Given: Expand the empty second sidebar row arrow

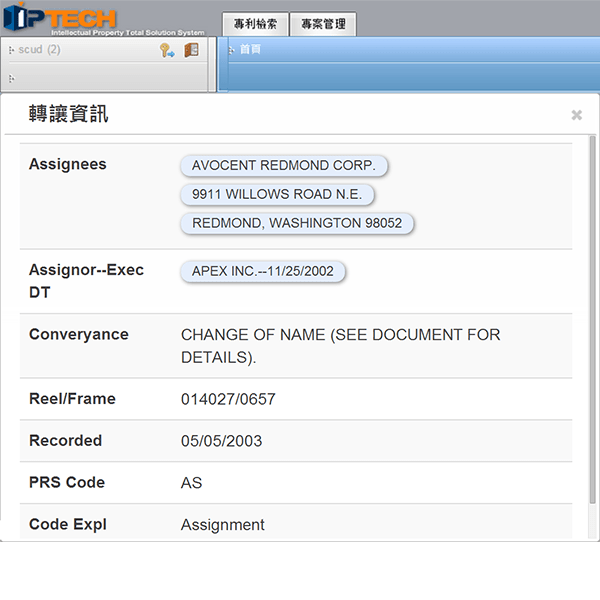Looking at the screenshot, I should click(x=11, y=78).
